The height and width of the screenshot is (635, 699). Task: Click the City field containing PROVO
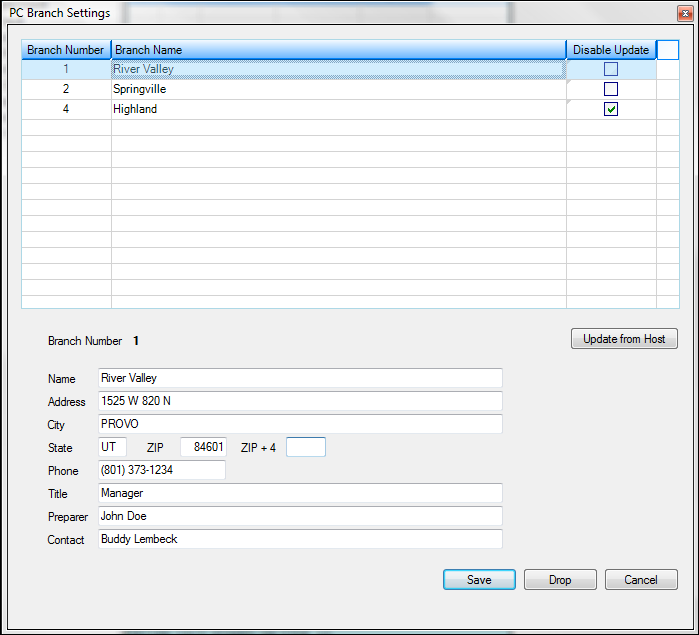click(300, 424)
